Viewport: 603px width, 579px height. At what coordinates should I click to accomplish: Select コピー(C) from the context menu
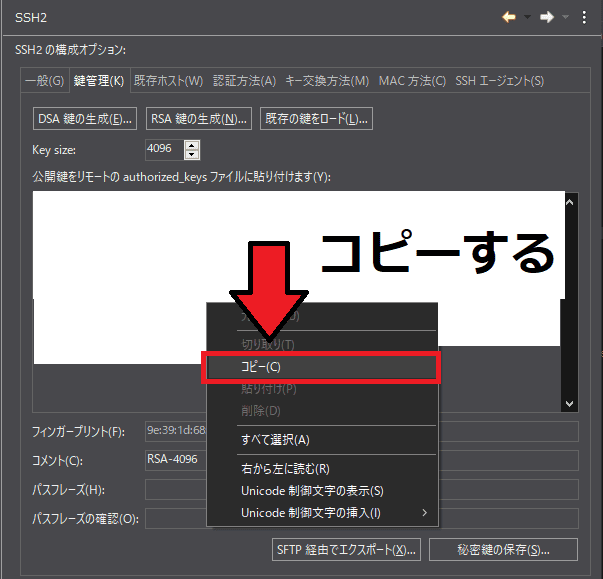(320, 367)
